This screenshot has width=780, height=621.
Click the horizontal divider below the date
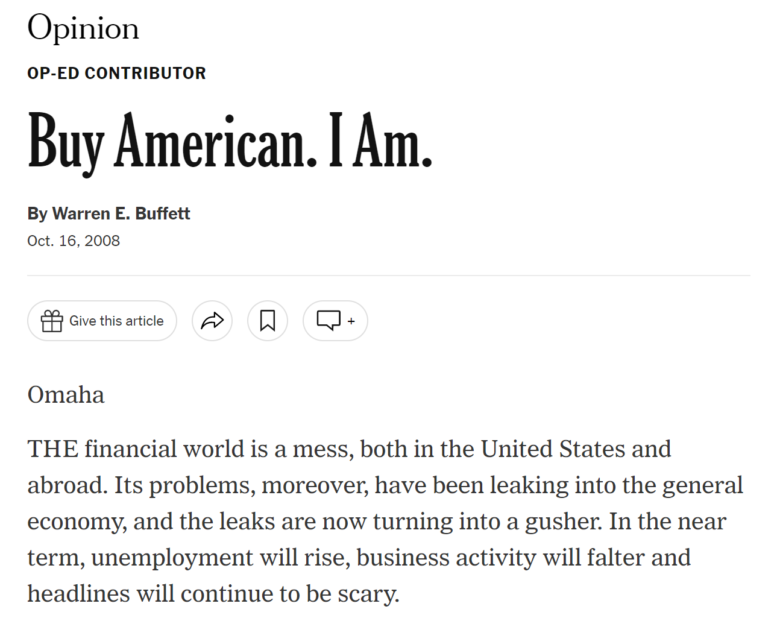click(x=389, y=275)
